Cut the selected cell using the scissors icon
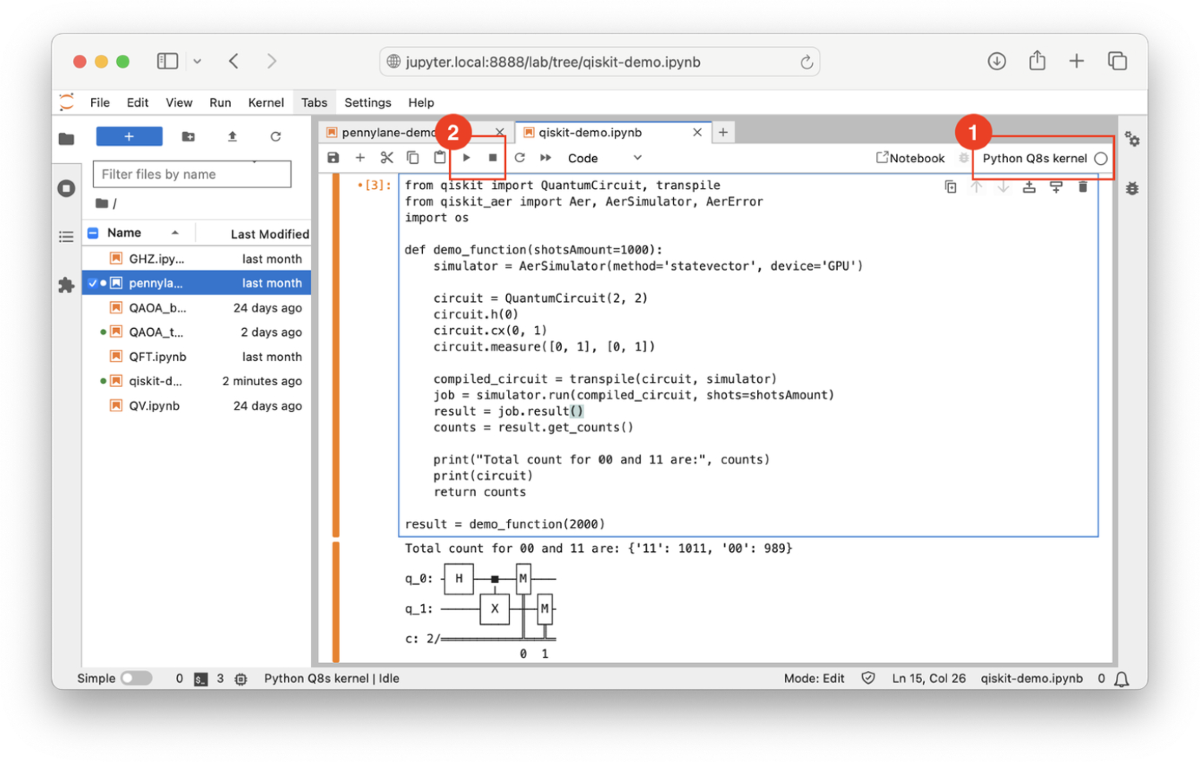The height and width of the screenshot is (762, 1200). [387, 157]
